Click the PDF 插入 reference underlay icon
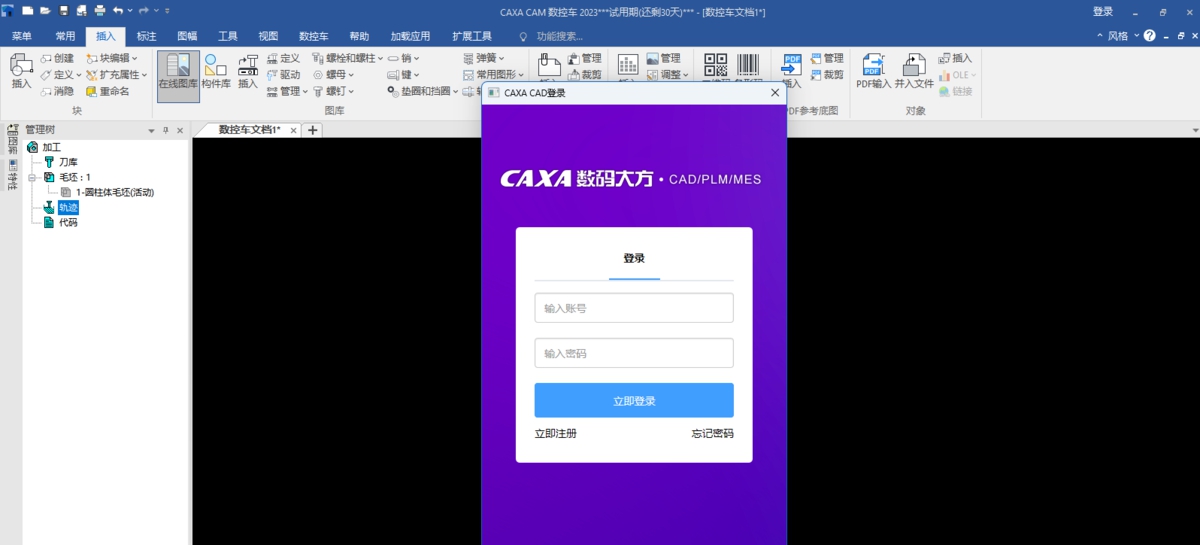This screenshot has height=545, width=1200. [x=792, y=72]
